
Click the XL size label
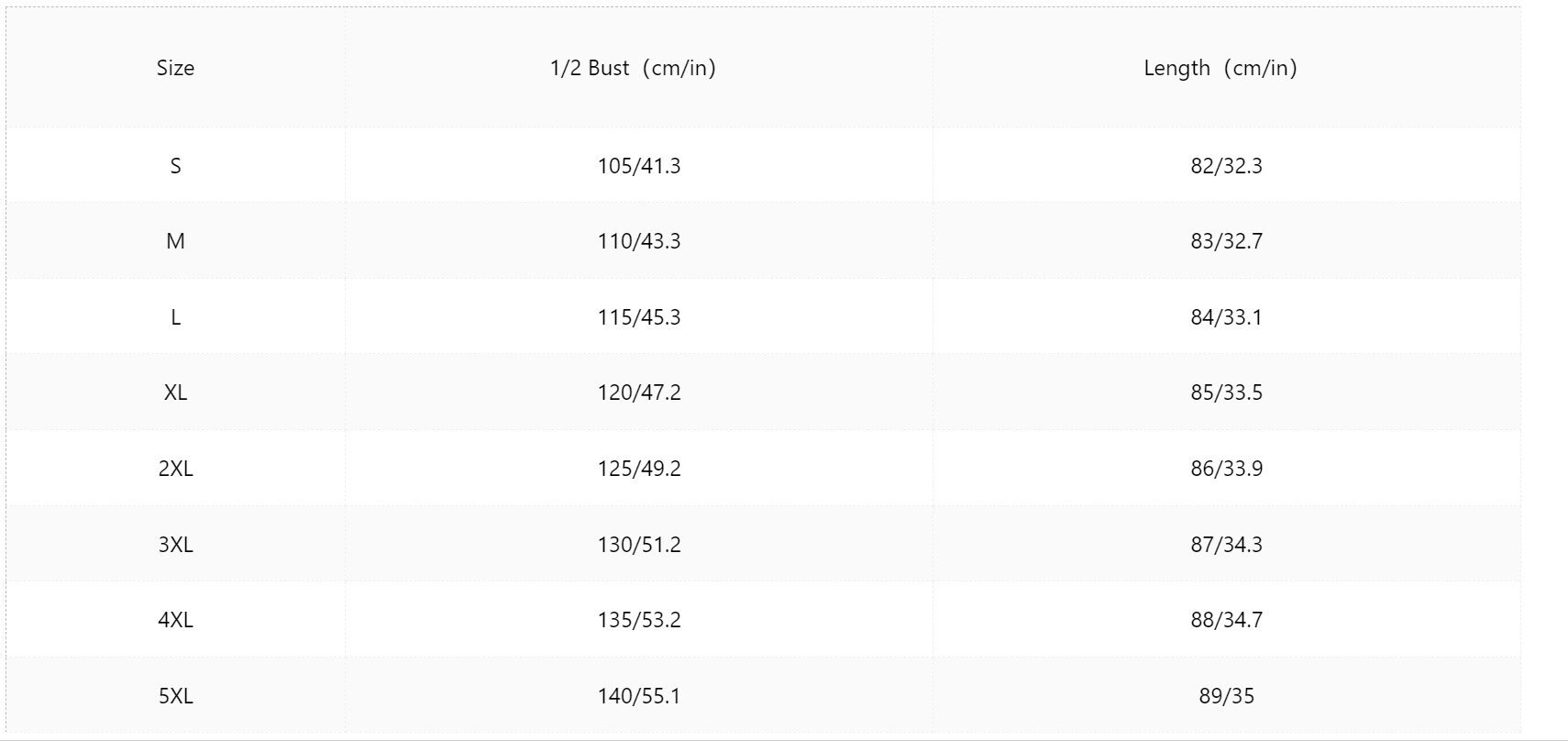click(175, 393)
